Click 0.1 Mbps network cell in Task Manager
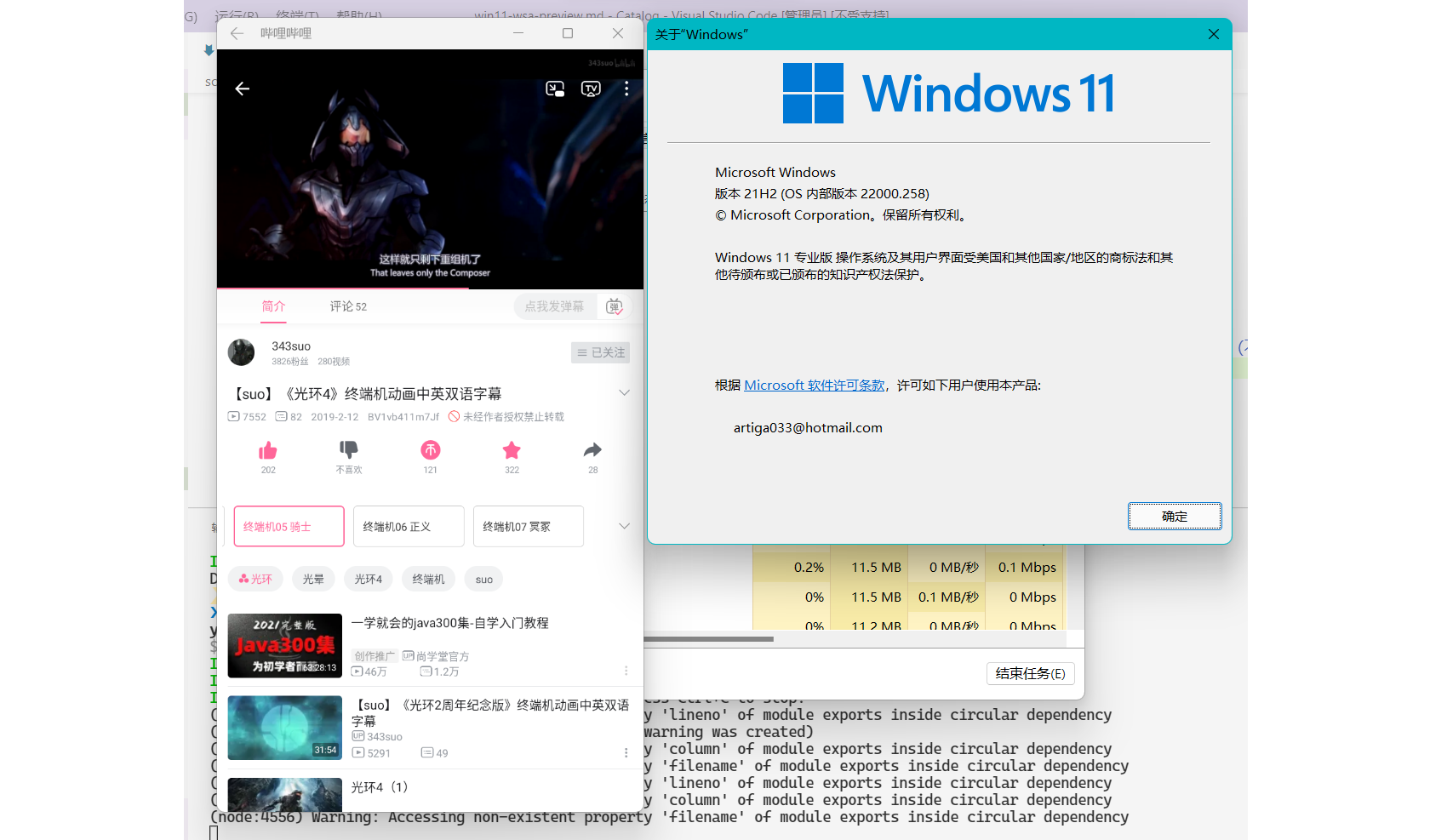This screenshot has width=1447, height=840. click(x=1025, y=568)
